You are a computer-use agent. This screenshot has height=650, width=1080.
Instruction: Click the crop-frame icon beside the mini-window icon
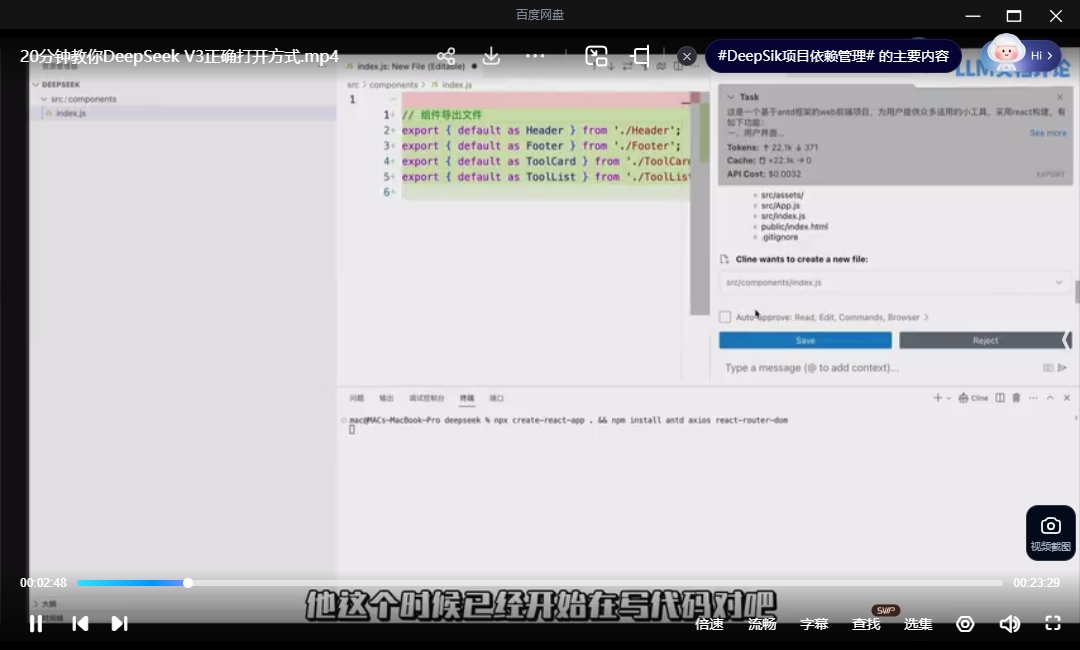[x=641, y=56]
